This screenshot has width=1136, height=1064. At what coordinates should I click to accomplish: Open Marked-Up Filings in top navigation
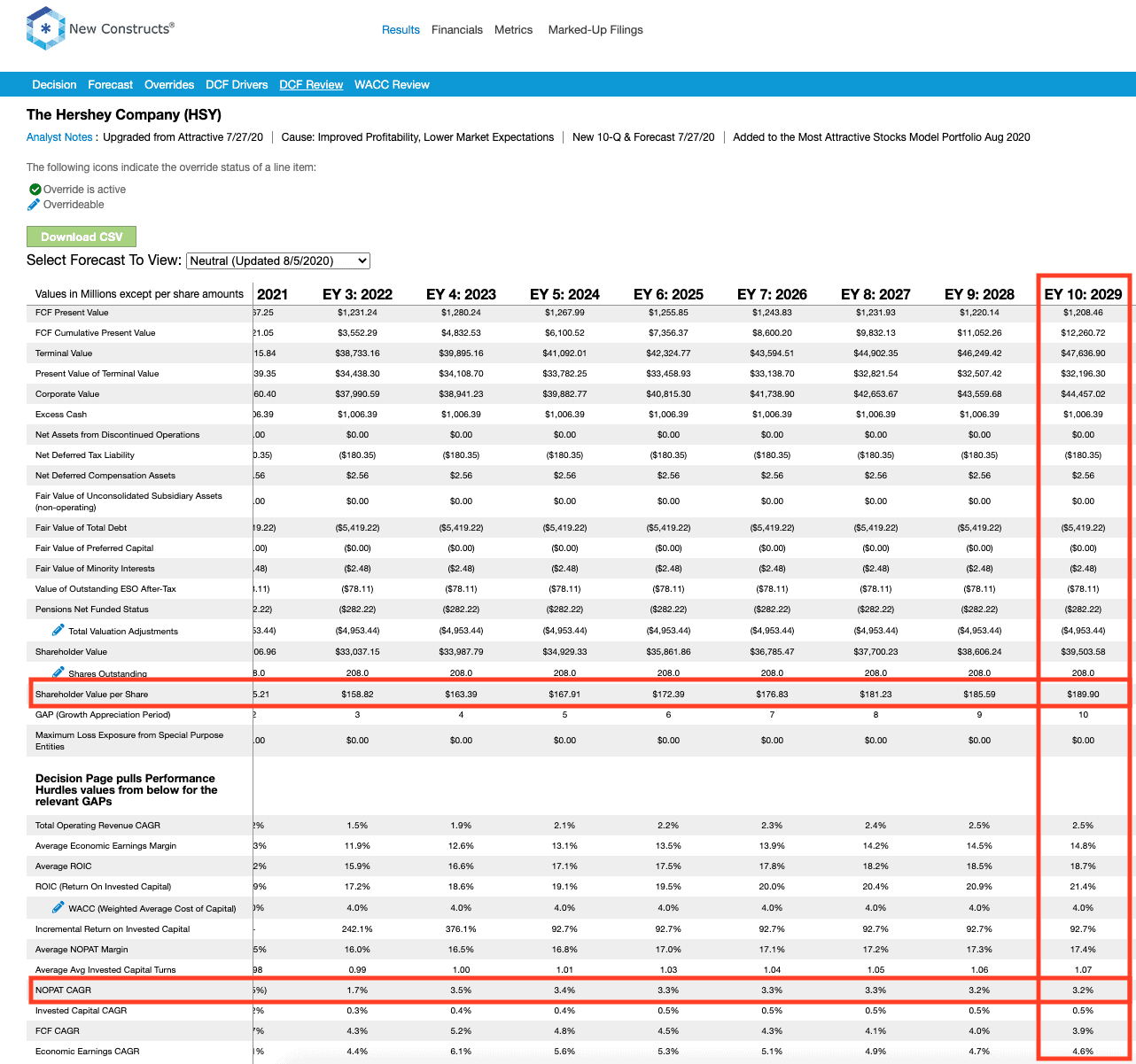(595, 30)
